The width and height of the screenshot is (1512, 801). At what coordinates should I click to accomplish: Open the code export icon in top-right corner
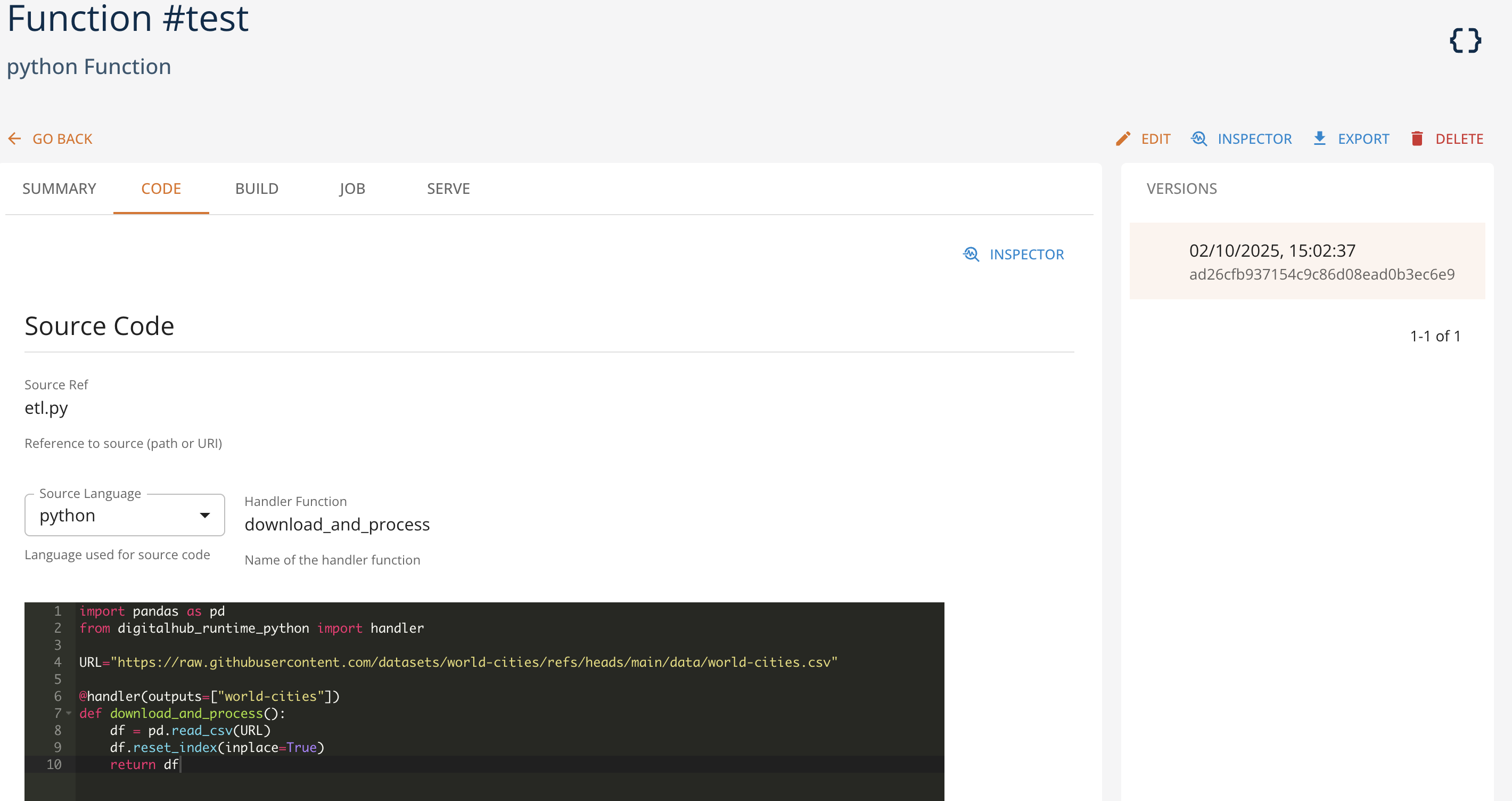(x=1465, y=40)
